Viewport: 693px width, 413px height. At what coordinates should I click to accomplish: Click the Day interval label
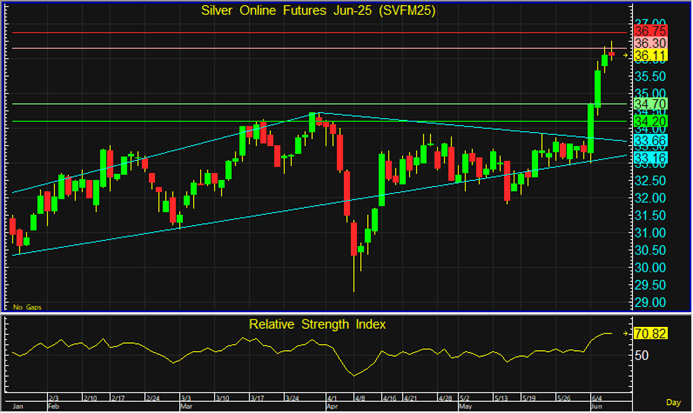(676, 400)
